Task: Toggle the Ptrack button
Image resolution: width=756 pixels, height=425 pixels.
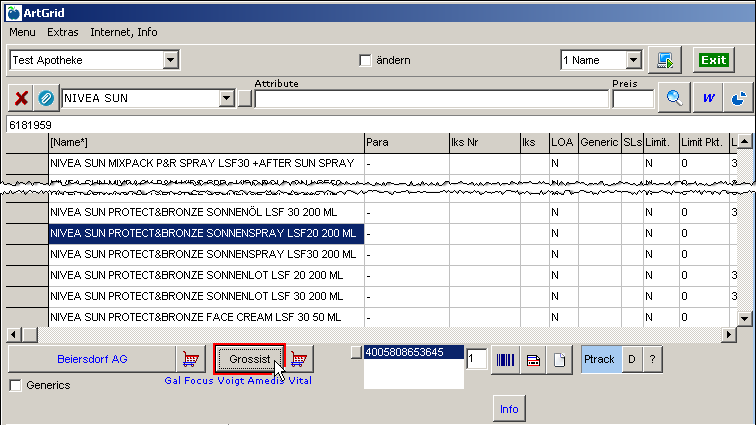Action: coord(600,359)
